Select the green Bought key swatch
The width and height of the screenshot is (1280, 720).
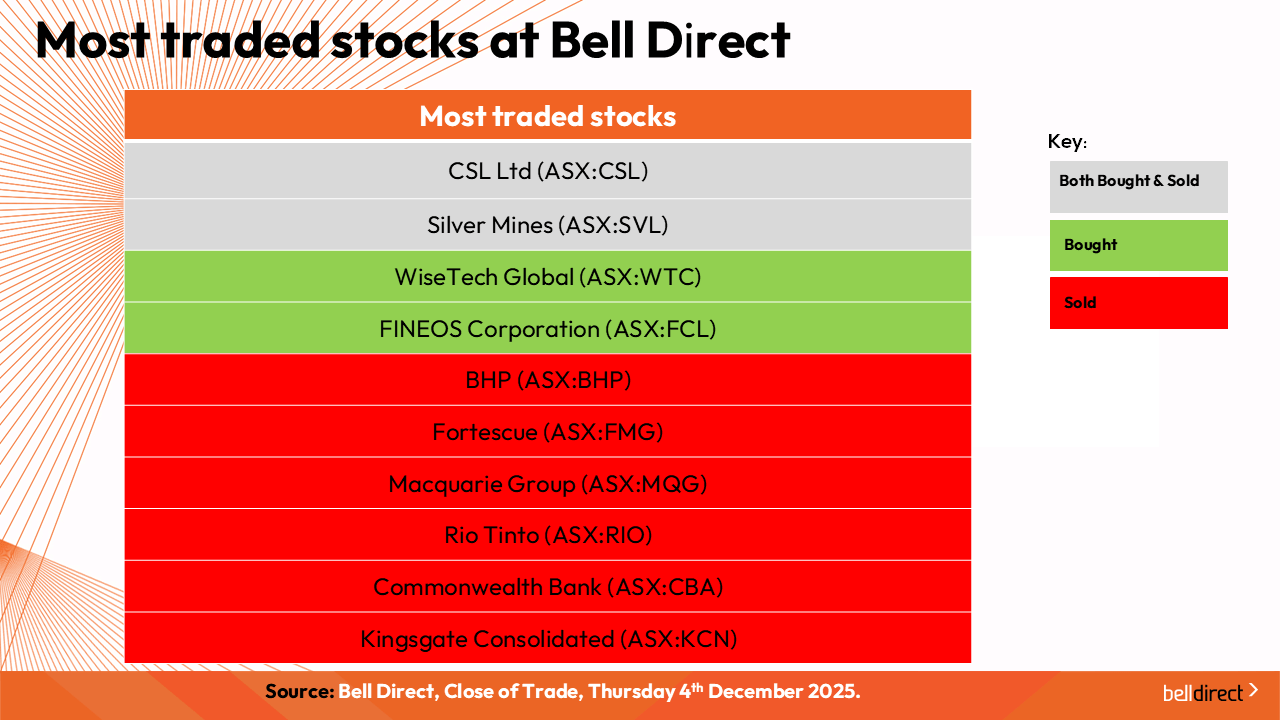click(x=1138, y=245)
